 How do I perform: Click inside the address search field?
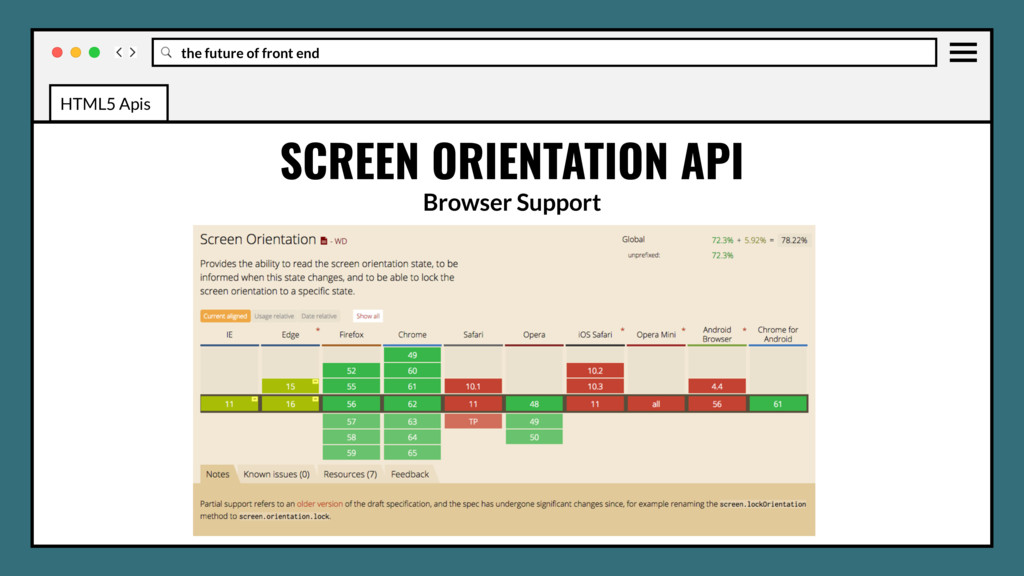(x=545, y=52)
